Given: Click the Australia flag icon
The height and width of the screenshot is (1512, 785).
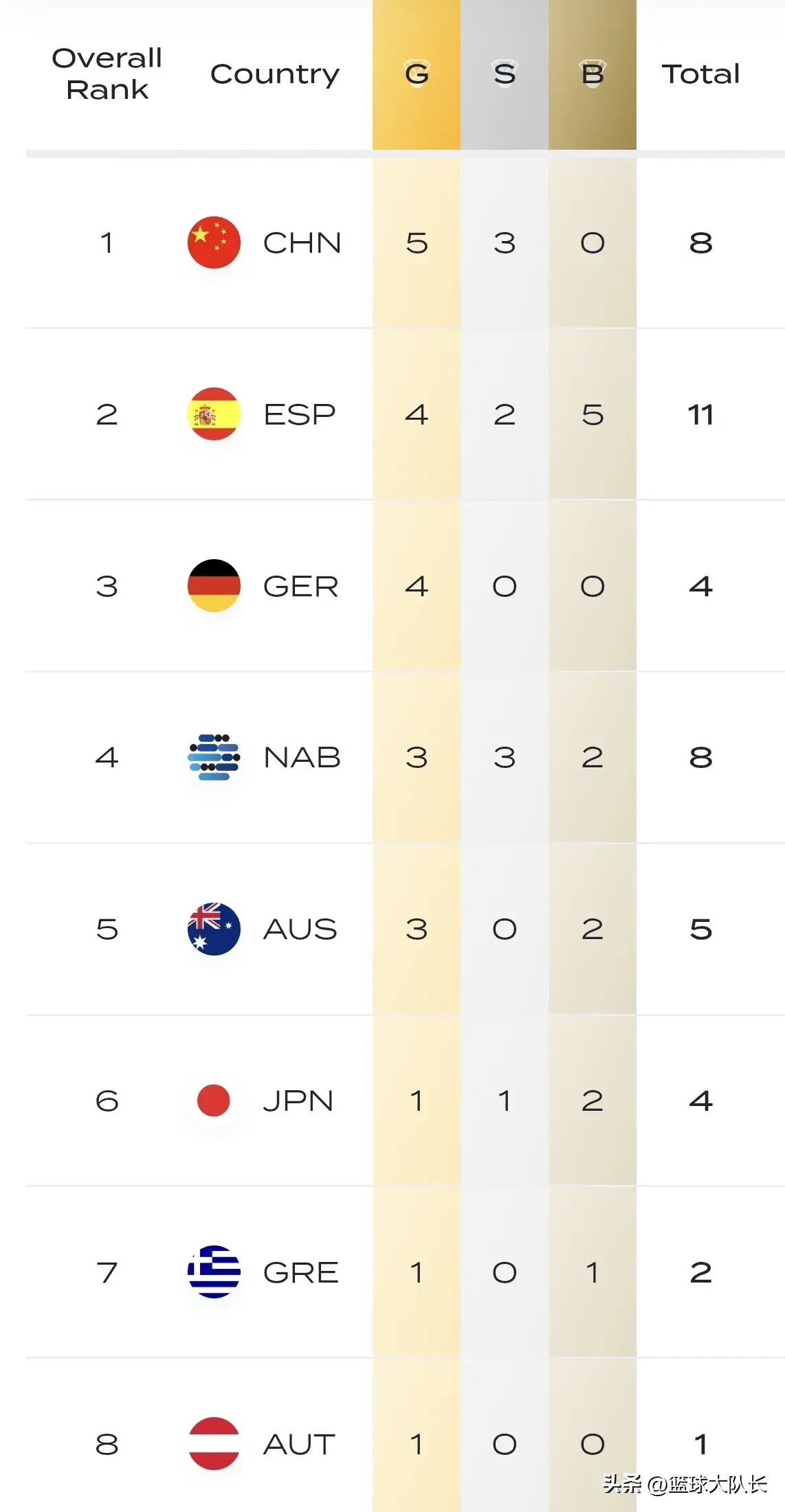Looking at the screenshot, I should click(214, 929).
